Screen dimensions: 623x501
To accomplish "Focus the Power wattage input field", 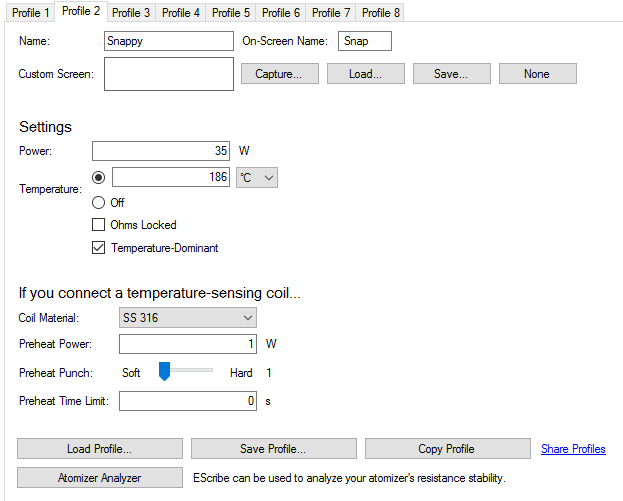I will pyautogui.click(x=161, y=151).
